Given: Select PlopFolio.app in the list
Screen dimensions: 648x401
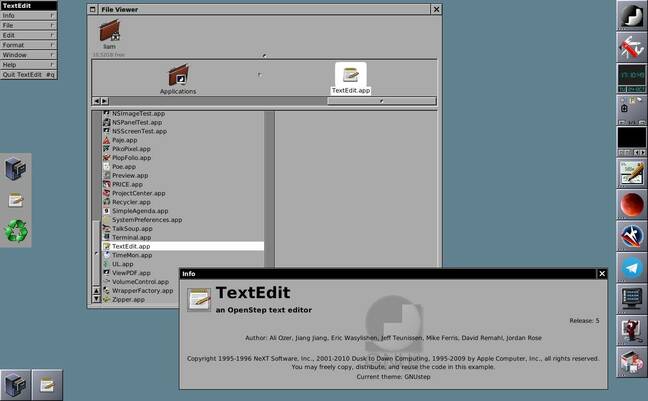Looking at the screenshot, I should tap(183, 158).
